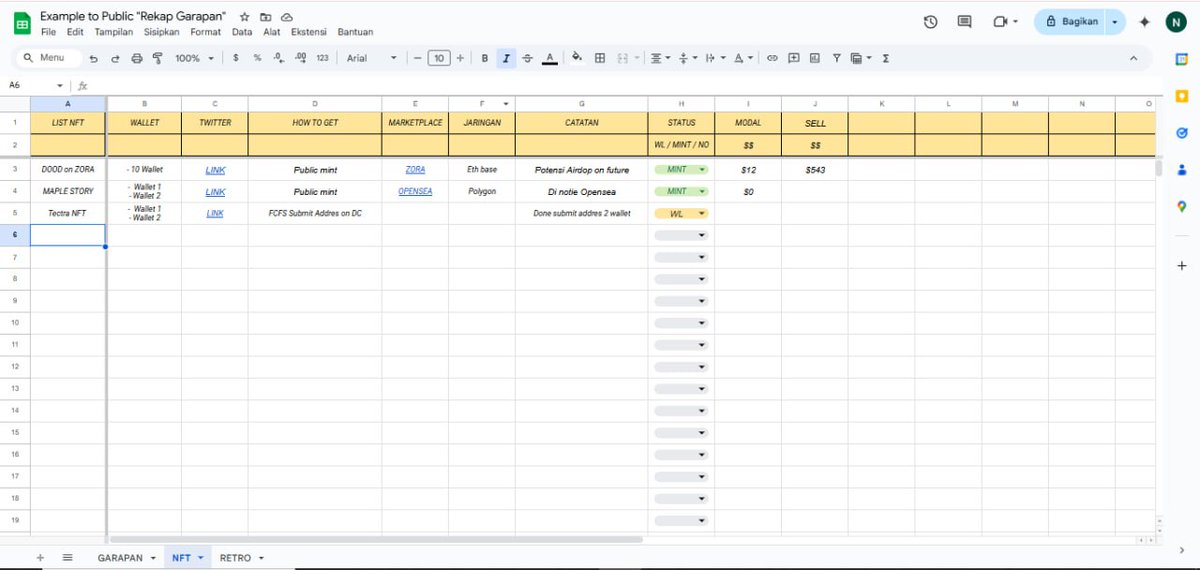Move document using folder icon
This screenshot has width=1200, height=570.
click(265, 18)
